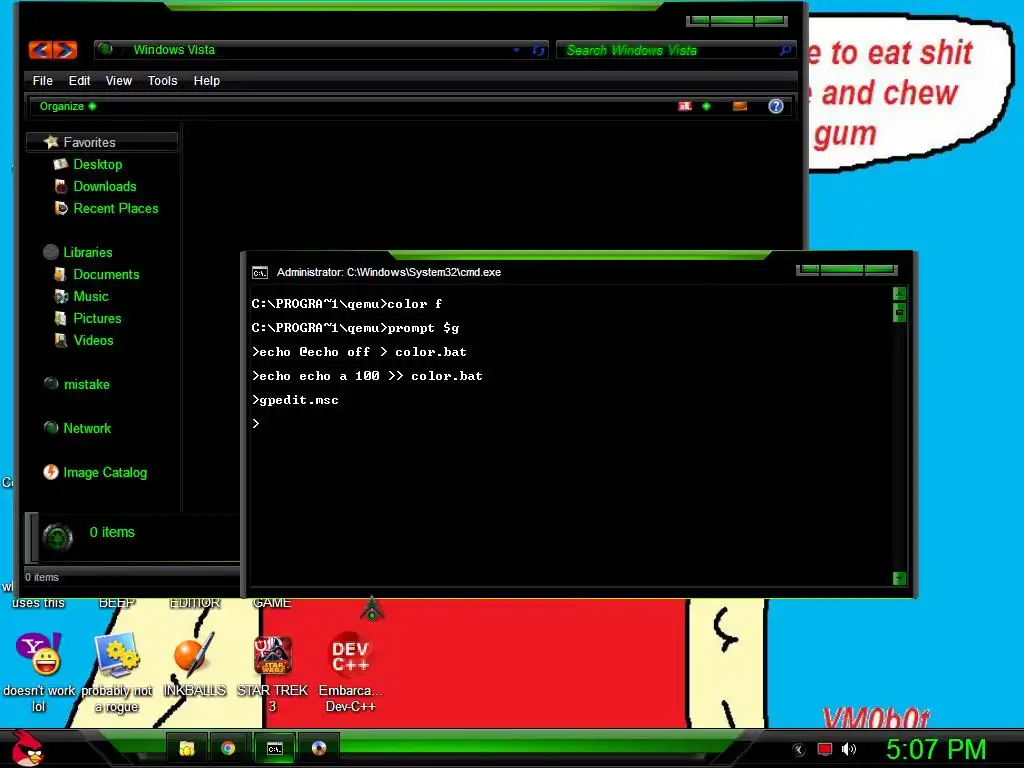Click the disc icon in the taskbar
The height and width of the screenshot is (768, 1024).
[x=319, y=748]
